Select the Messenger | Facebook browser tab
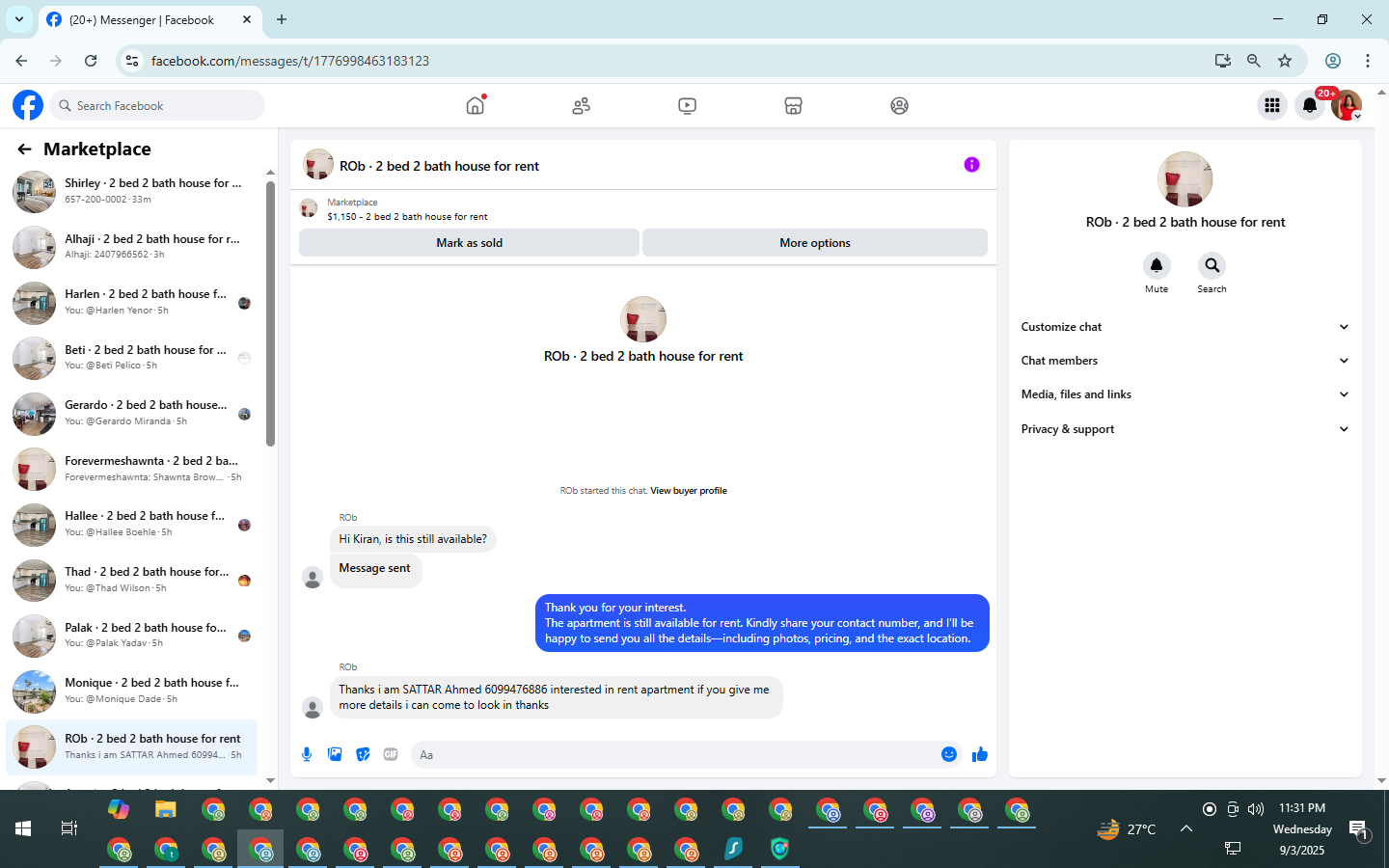The width and height of the screenshot is (1389, 868). (150, 19)
